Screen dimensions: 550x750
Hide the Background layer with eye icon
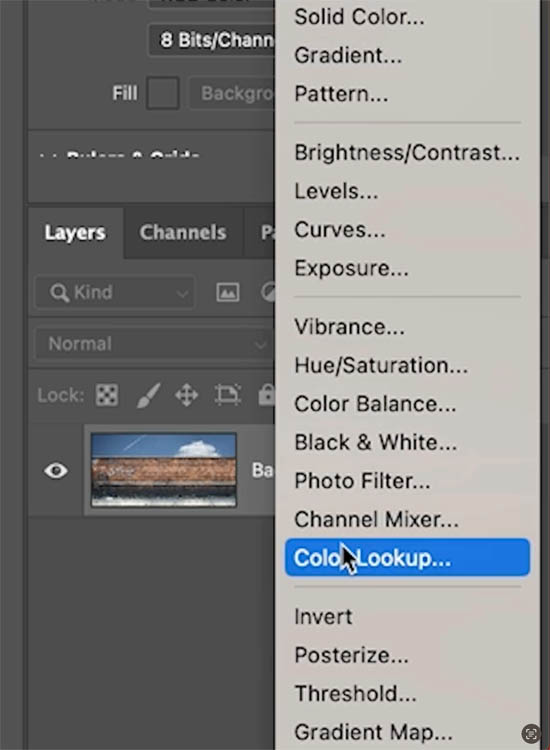pos(56,471)
